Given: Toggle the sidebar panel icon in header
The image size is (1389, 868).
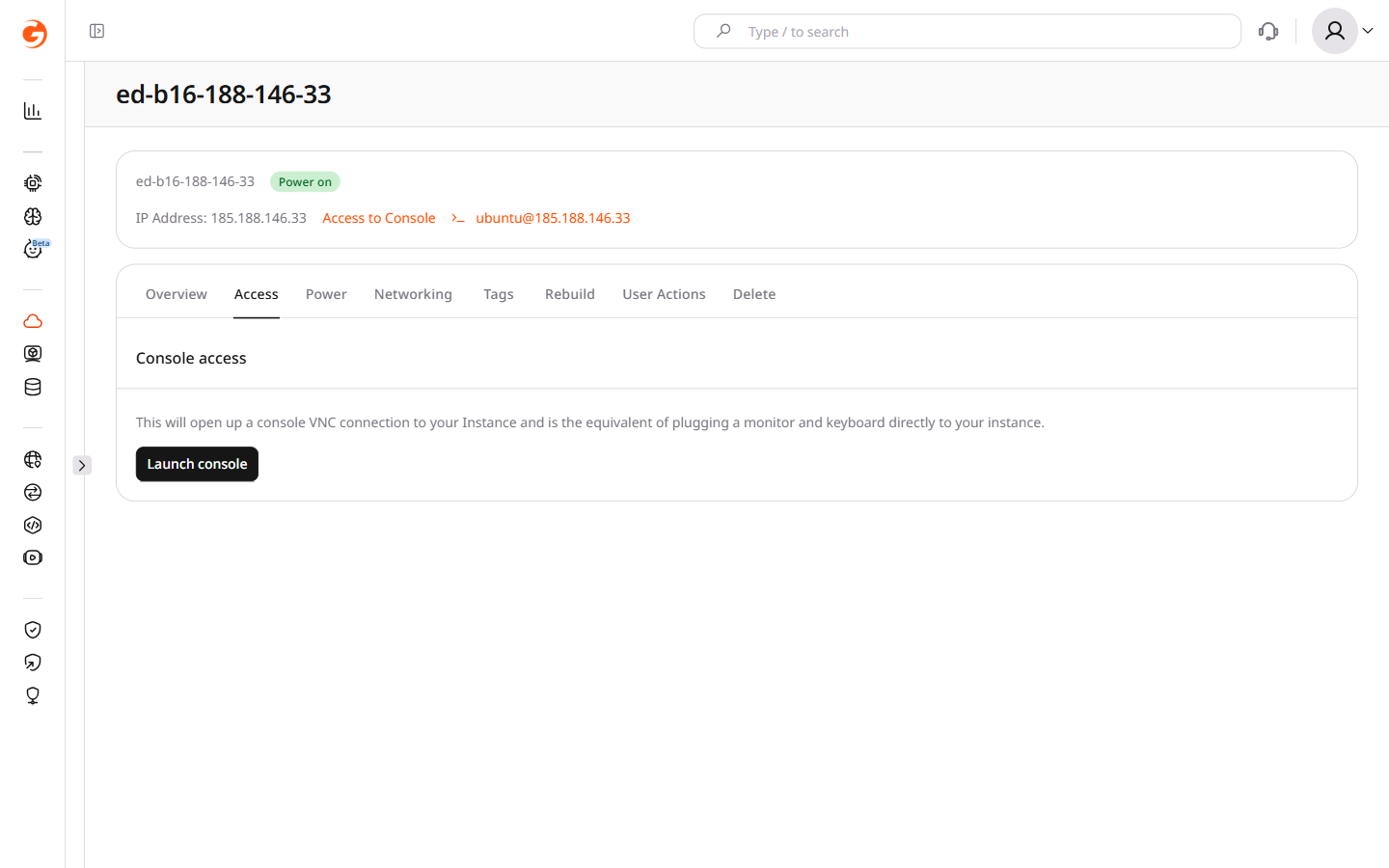Looking at the screenshot, I should coord(96,31).
